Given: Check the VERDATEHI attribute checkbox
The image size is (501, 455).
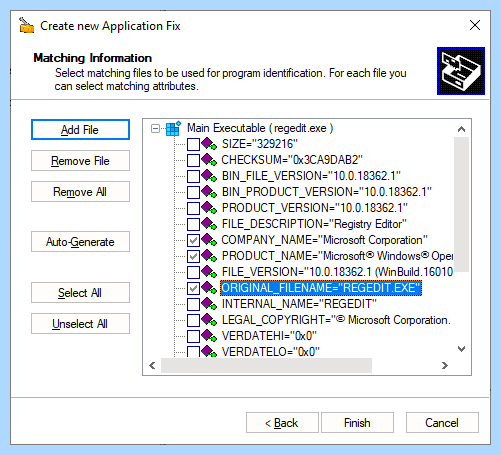Looking at the screenshot, I should tap(193, 336).
